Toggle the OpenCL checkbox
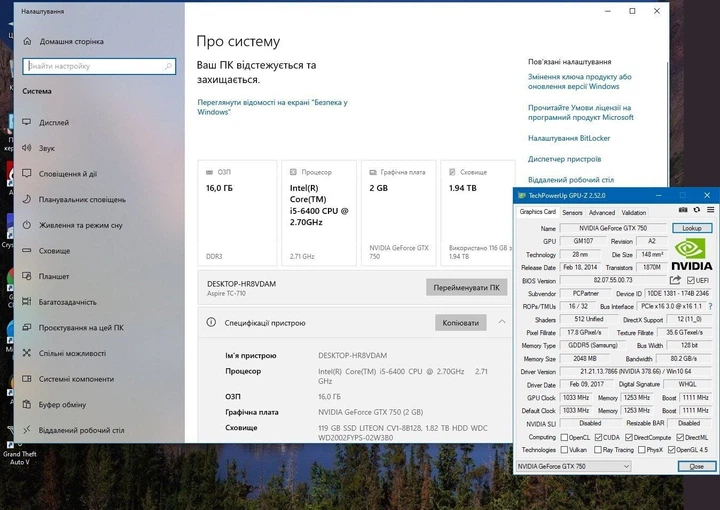 (x=564, y=437)
